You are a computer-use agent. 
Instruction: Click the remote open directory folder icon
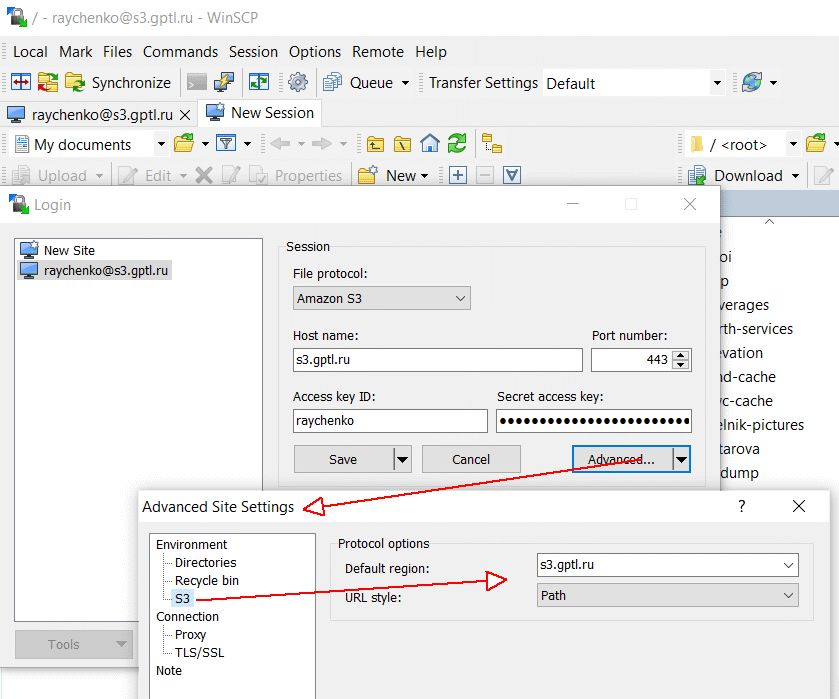(x=816, y=143)
